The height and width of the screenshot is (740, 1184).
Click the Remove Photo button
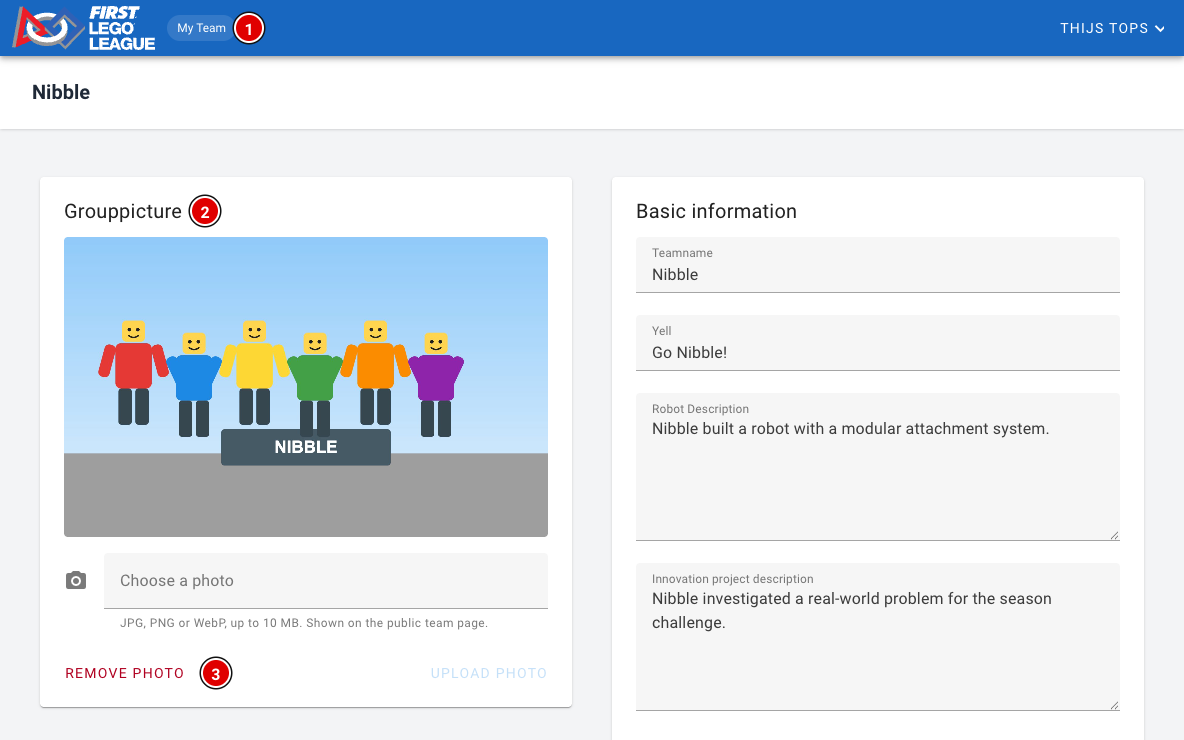(125, 673)
